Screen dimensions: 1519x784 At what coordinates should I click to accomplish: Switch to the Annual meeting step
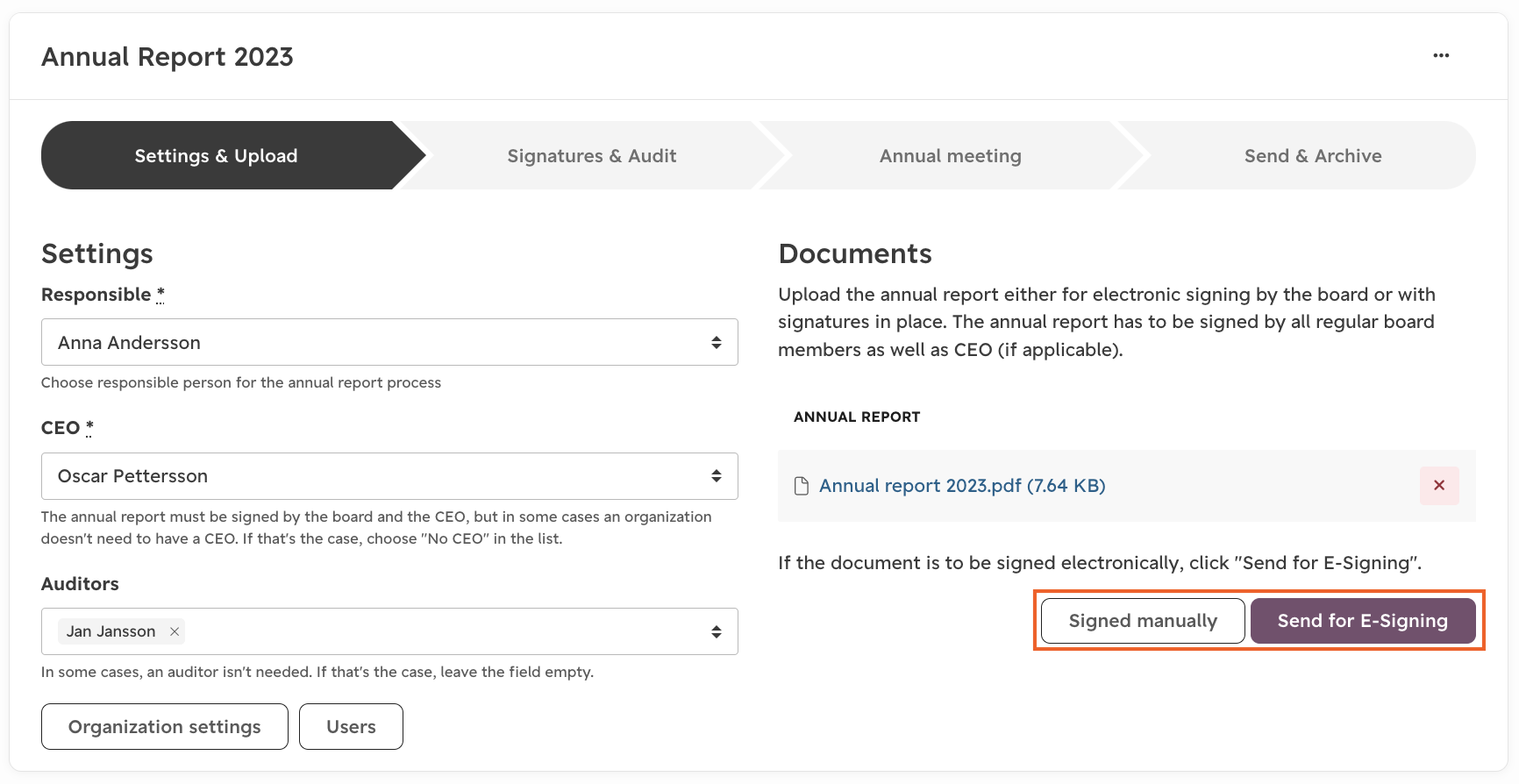pyautogui.click(x=951, y=155)
